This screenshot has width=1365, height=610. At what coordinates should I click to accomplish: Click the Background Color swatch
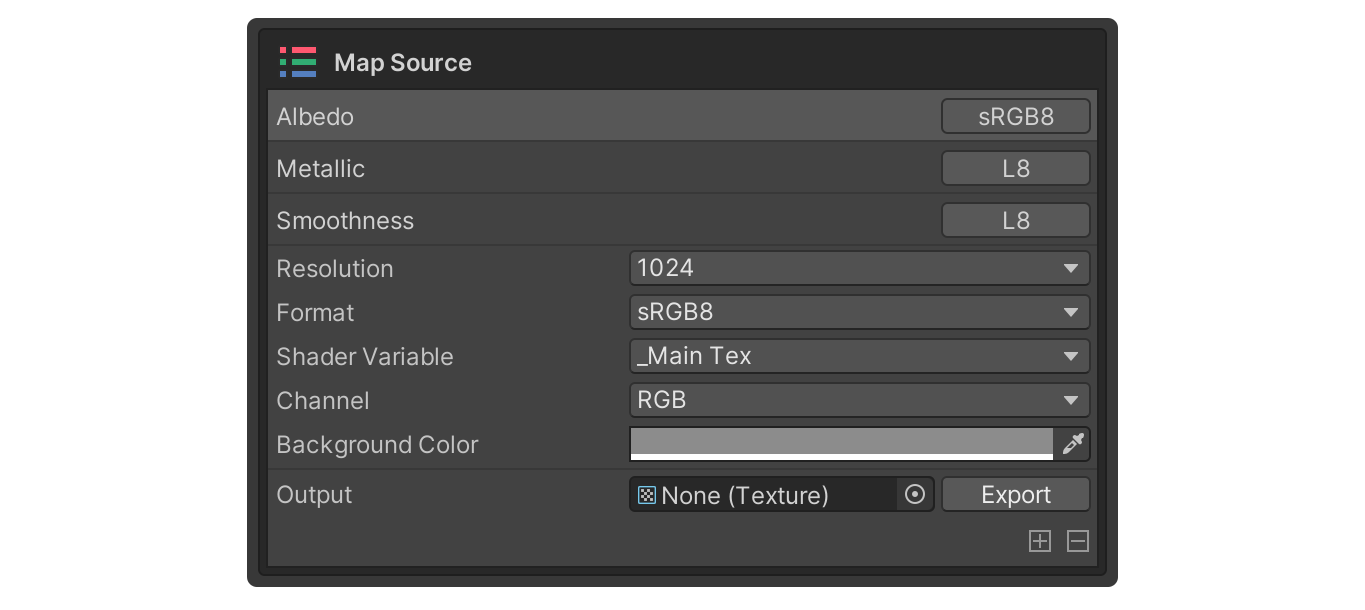click(x=840, y=444)
